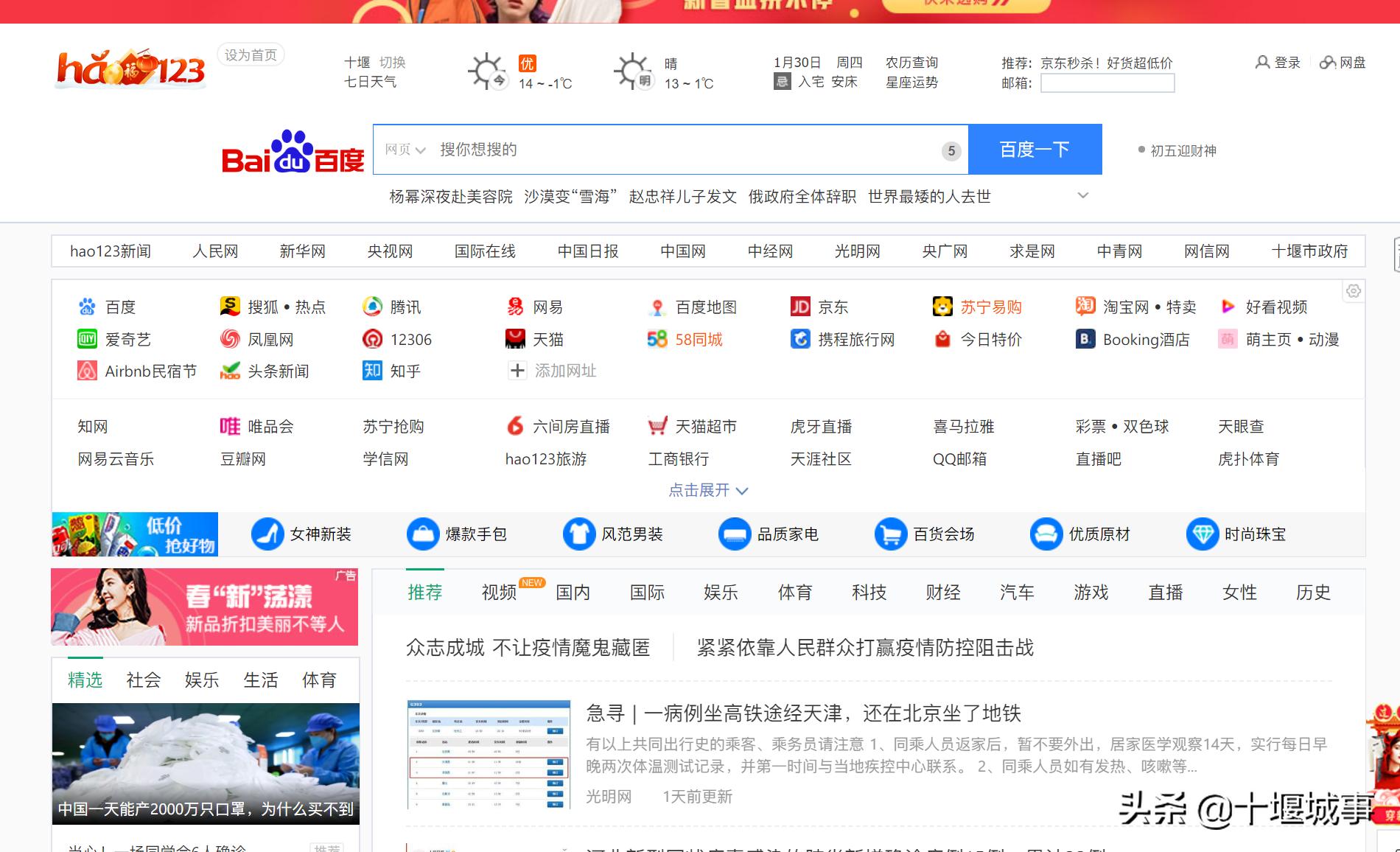Expand more sites with 点击展开

point(702,491)
